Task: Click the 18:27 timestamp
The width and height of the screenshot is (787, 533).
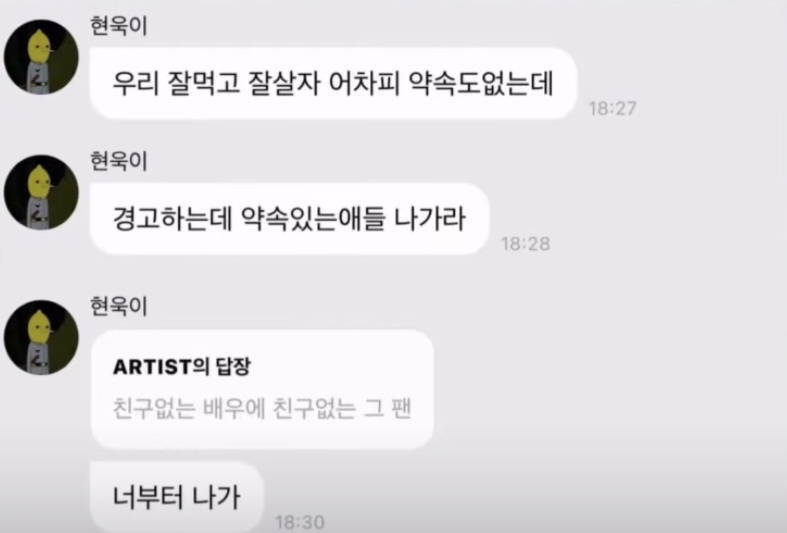Action: coord(612,108)
